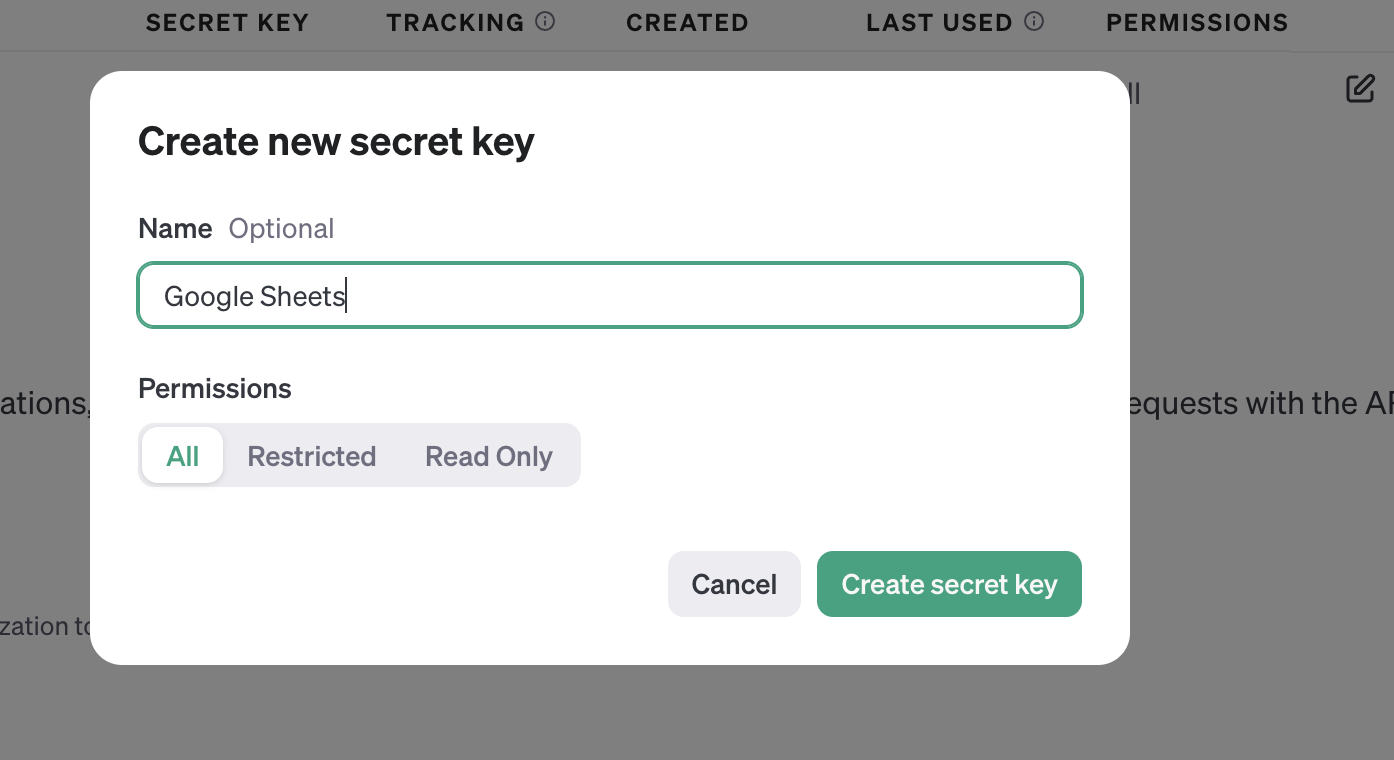Click the SECRET KEY column header

click(227, 22)
